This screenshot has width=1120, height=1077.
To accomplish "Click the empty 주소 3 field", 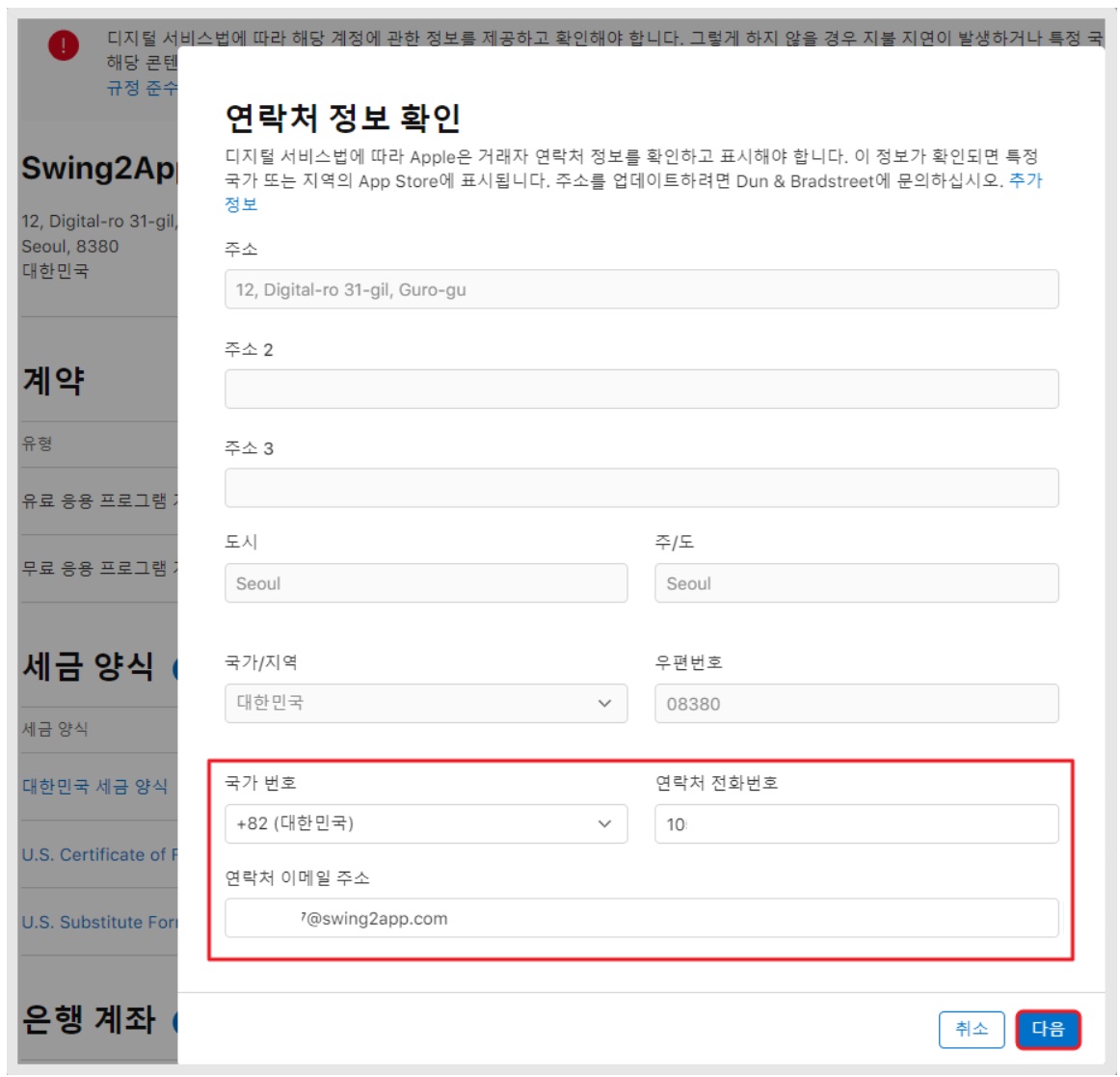I will 641,488.
